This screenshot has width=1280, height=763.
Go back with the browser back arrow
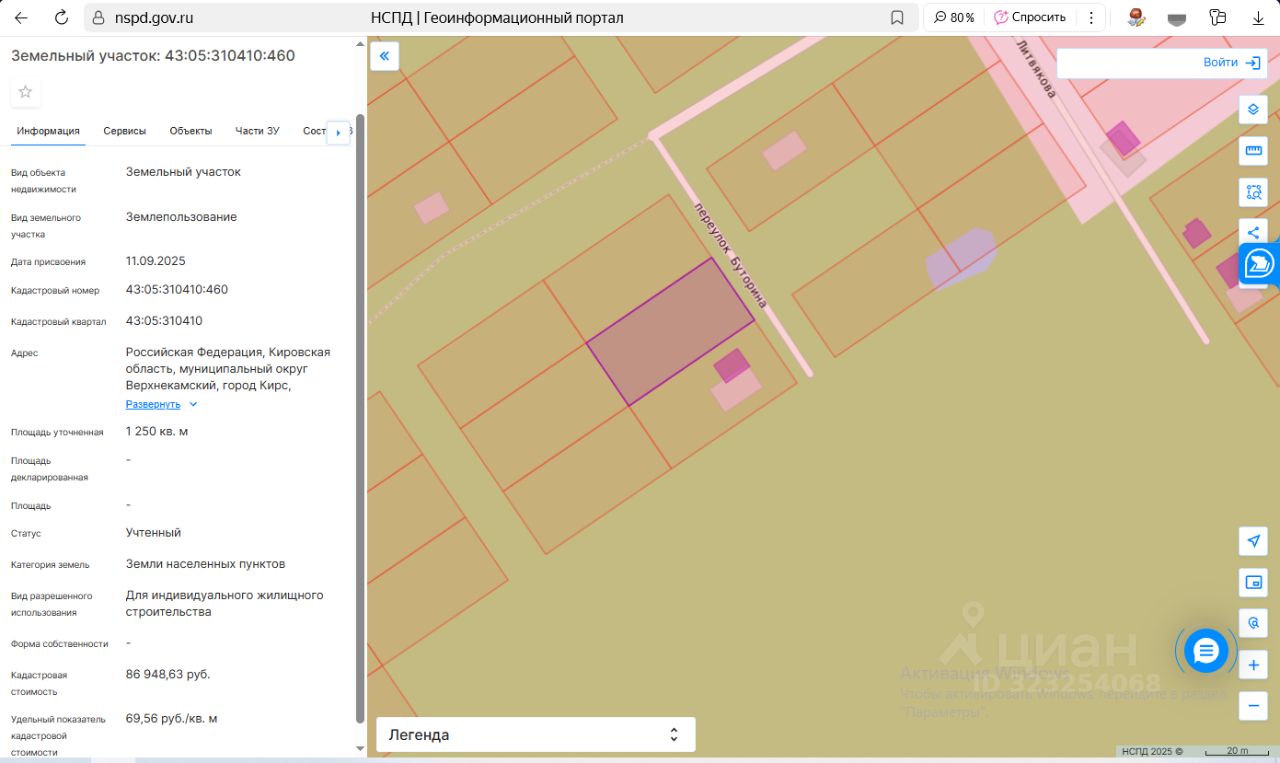coord(22,17)
